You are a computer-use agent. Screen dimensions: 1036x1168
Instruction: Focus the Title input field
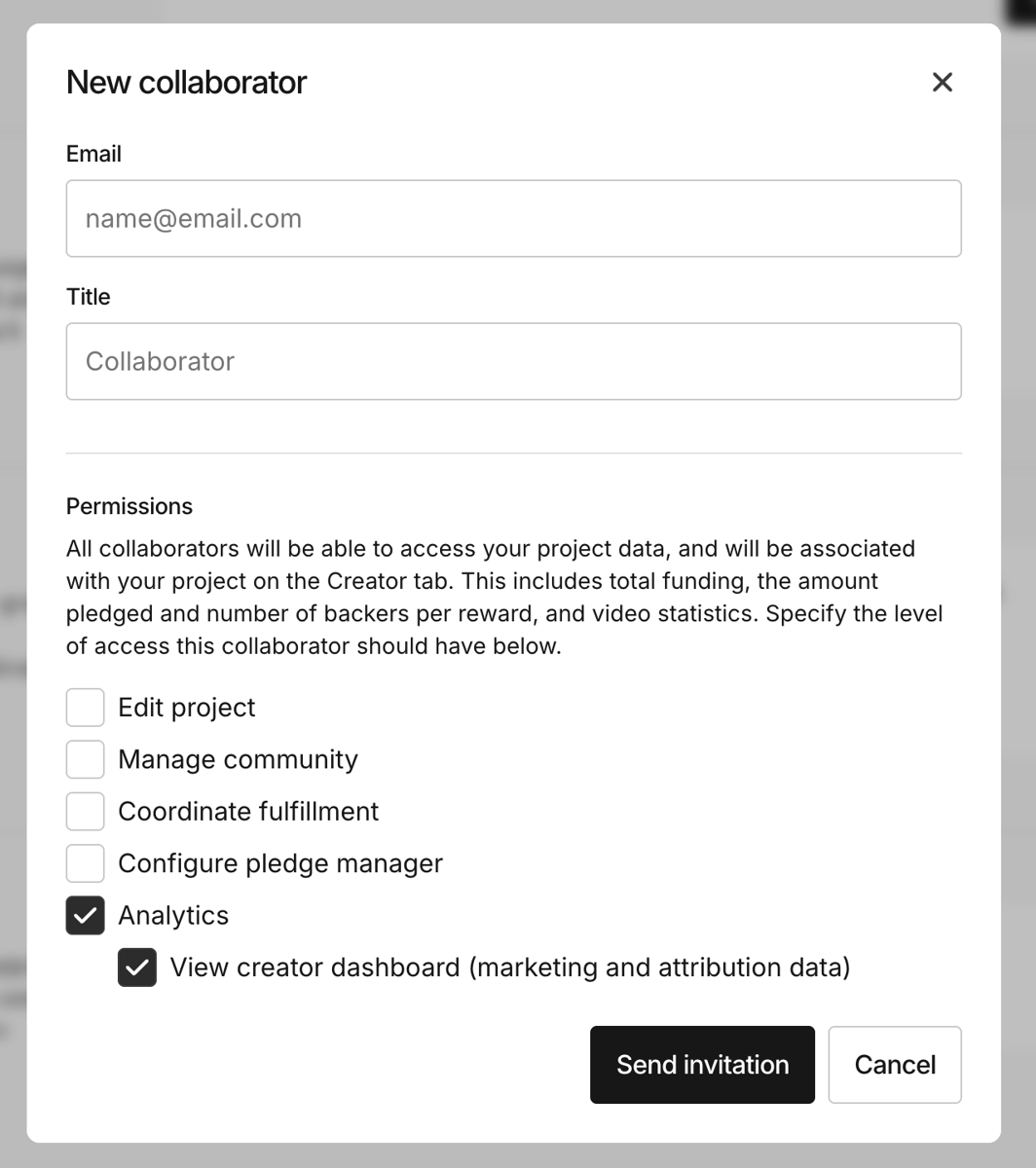[514, 361]
